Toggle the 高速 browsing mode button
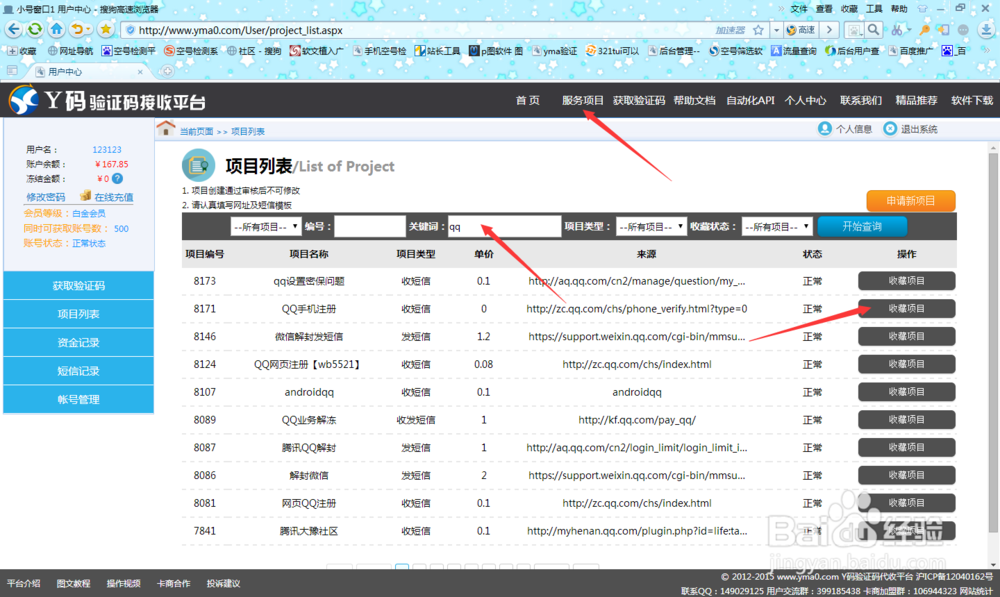This screenshot has height=597, width=1000. click(x=801, y=30)
